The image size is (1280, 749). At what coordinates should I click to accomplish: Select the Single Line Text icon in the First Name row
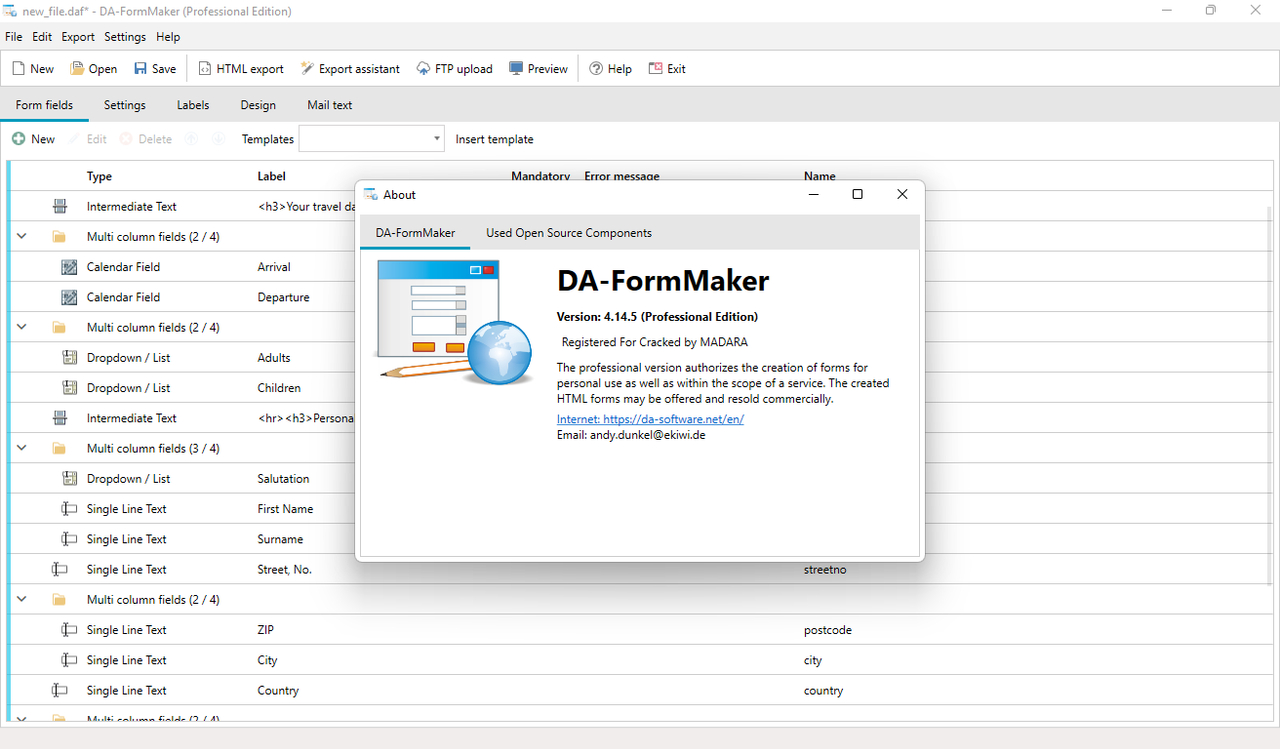(x=69, y=509)
